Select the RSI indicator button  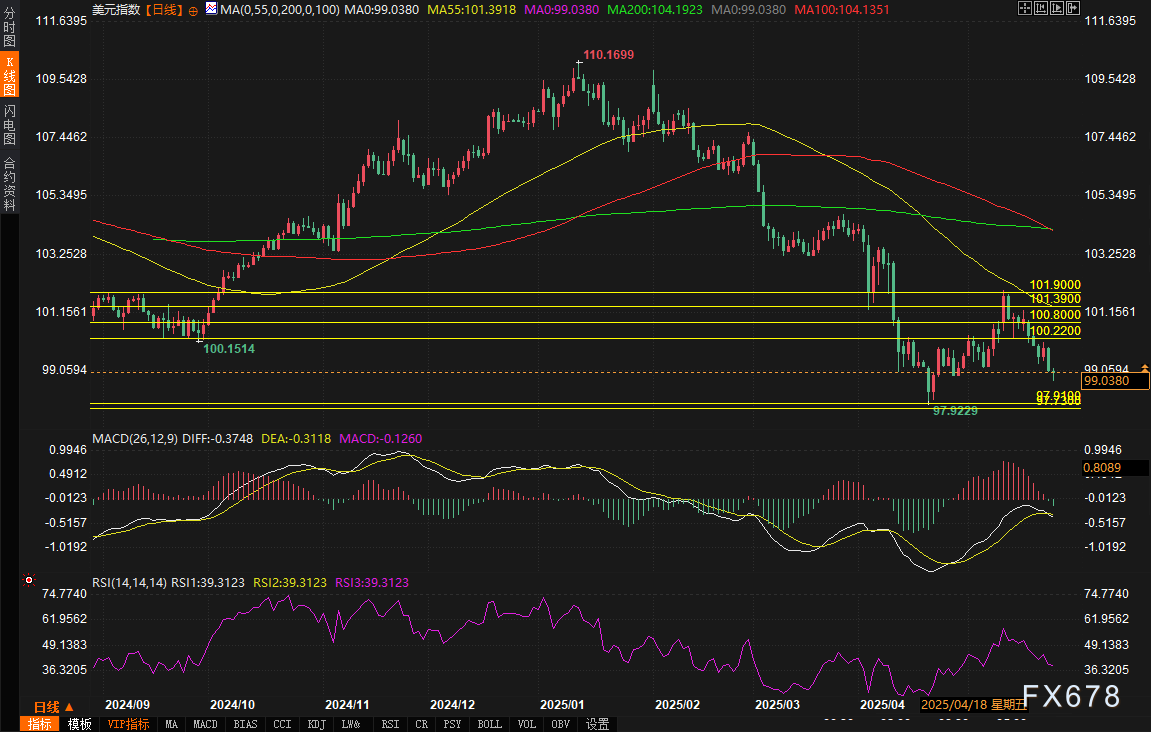(x=389, y=724)
